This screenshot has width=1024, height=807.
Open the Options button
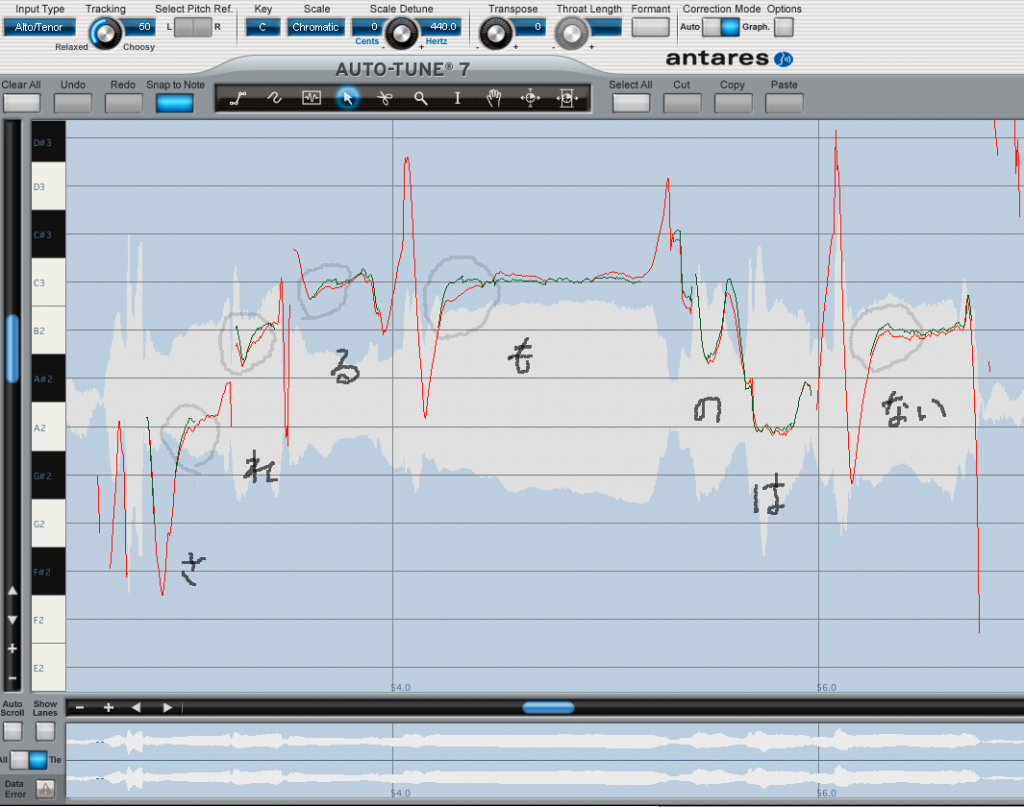click(784, 27)
